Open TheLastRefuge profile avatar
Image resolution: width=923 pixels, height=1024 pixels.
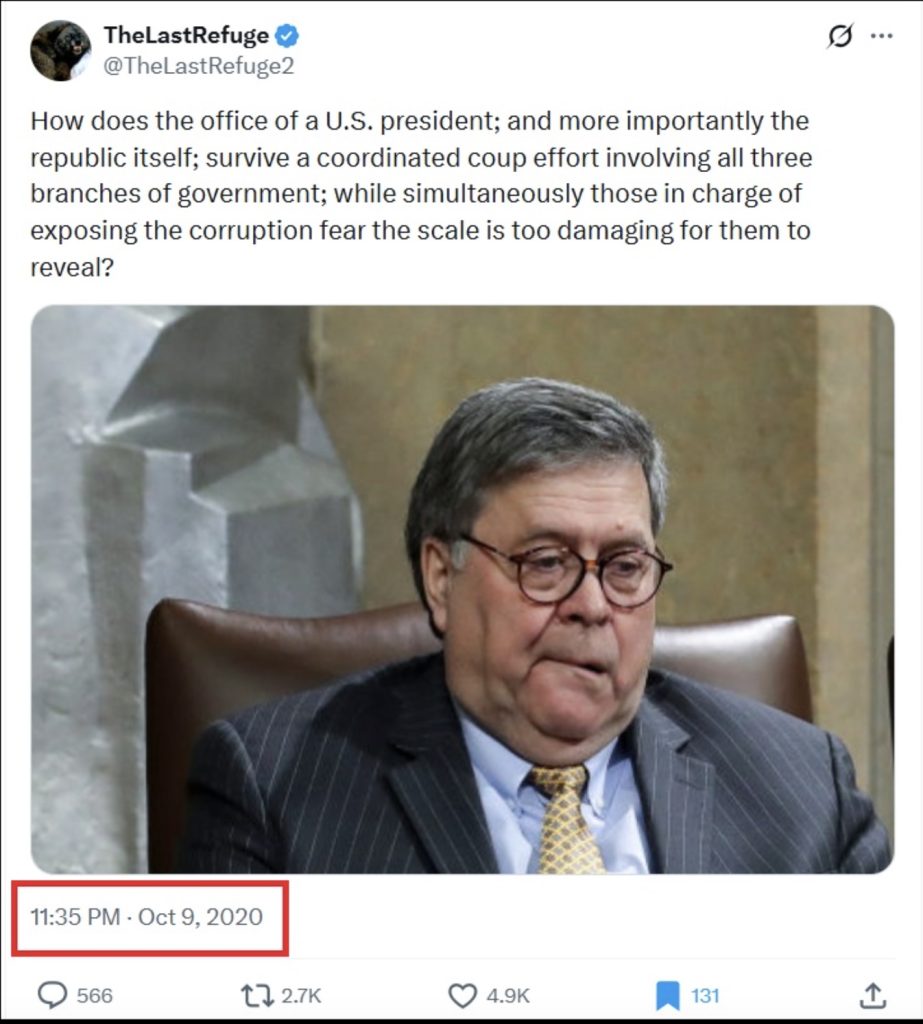tap(61, 50)
